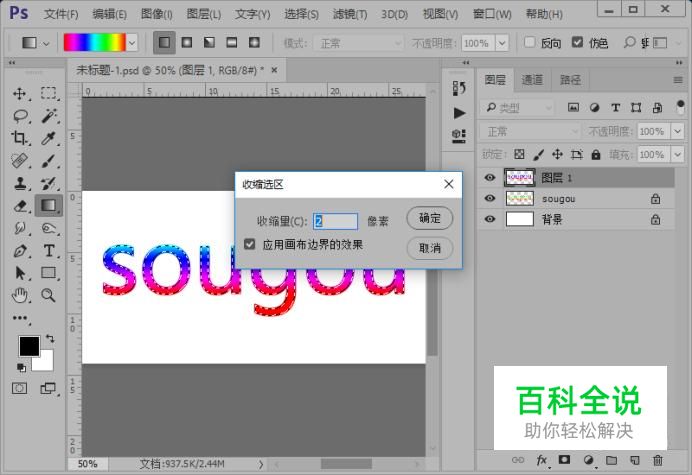Screen dimensions: 692x475
Task: Select the Hand tool
Action: tap(19, 295)
